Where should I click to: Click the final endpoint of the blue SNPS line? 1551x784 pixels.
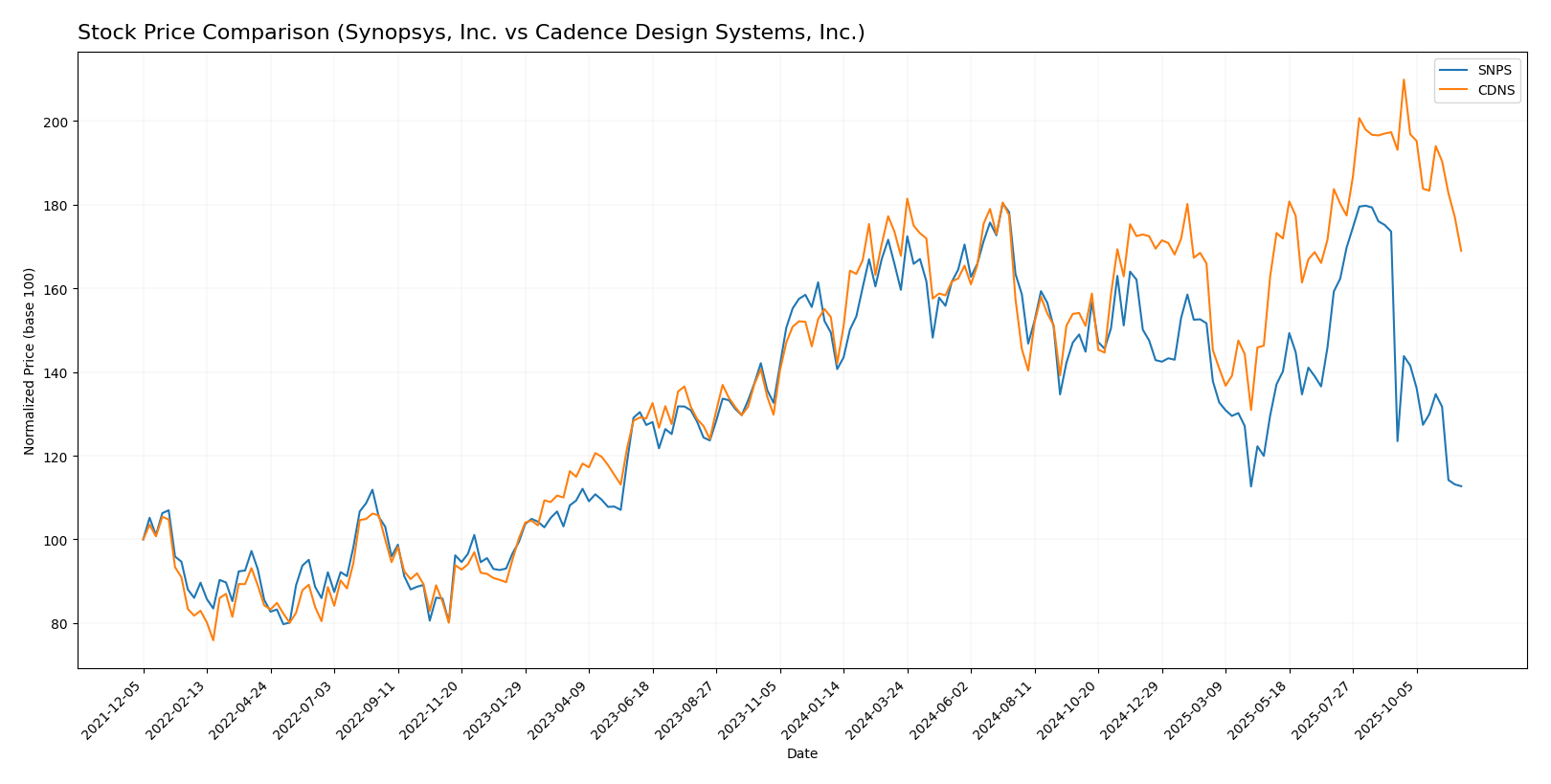[x=1461, y=486]
